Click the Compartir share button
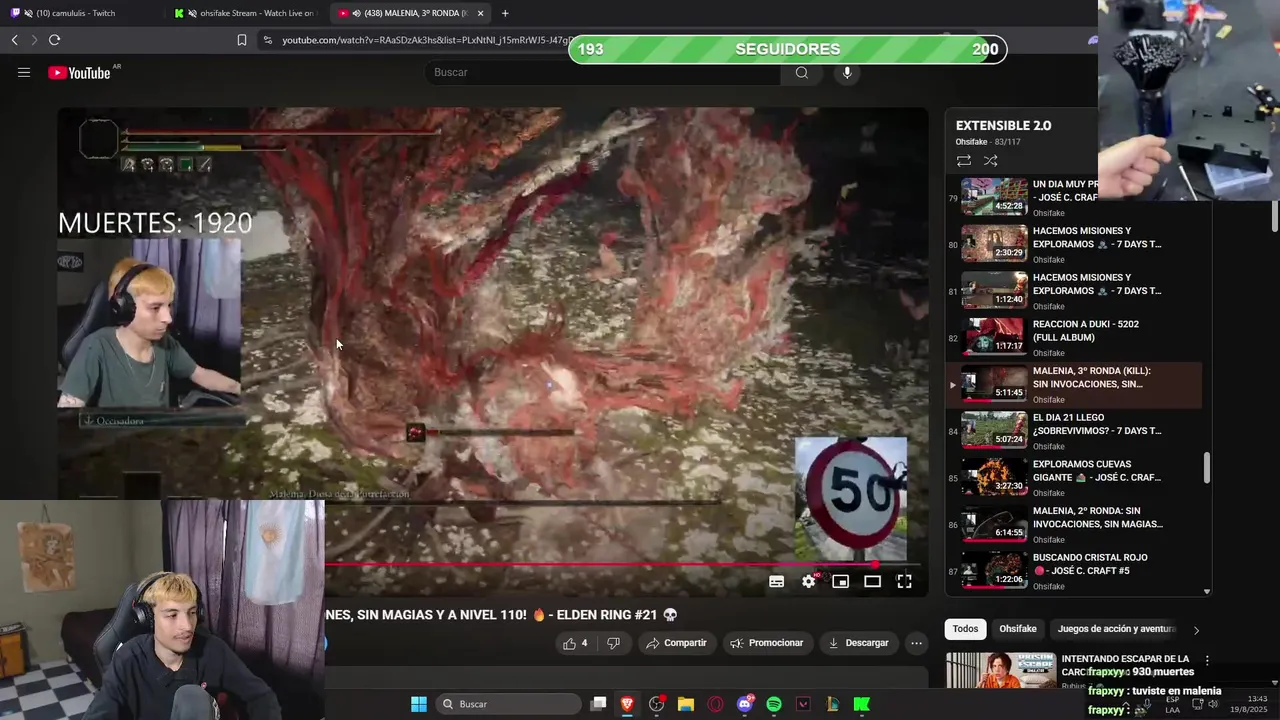 tap(676, 643)
